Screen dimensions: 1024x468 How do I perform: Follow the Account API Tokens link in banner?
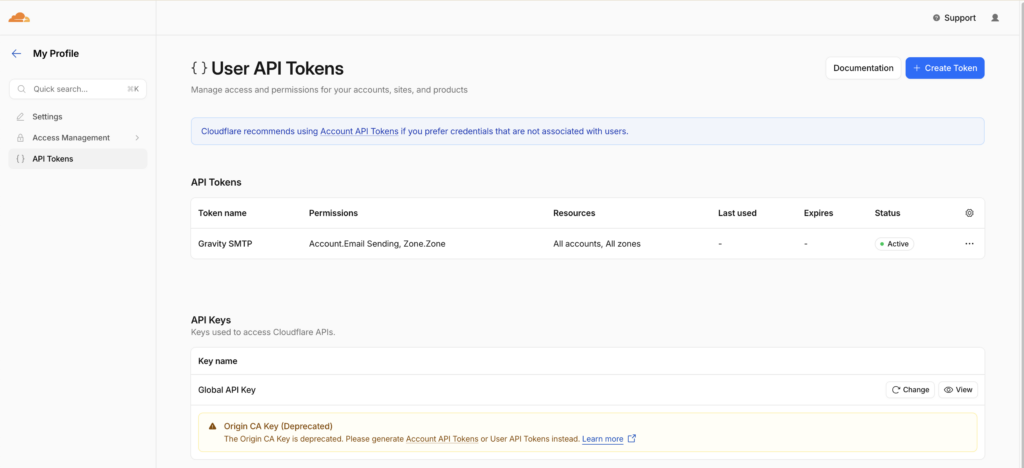pyautogui.click(x=359, y=131)
